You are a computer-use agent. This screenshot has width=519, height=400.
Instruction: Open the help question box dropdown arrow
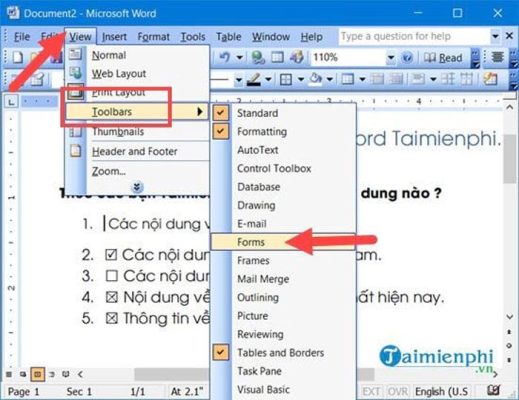tap(495, 36)
